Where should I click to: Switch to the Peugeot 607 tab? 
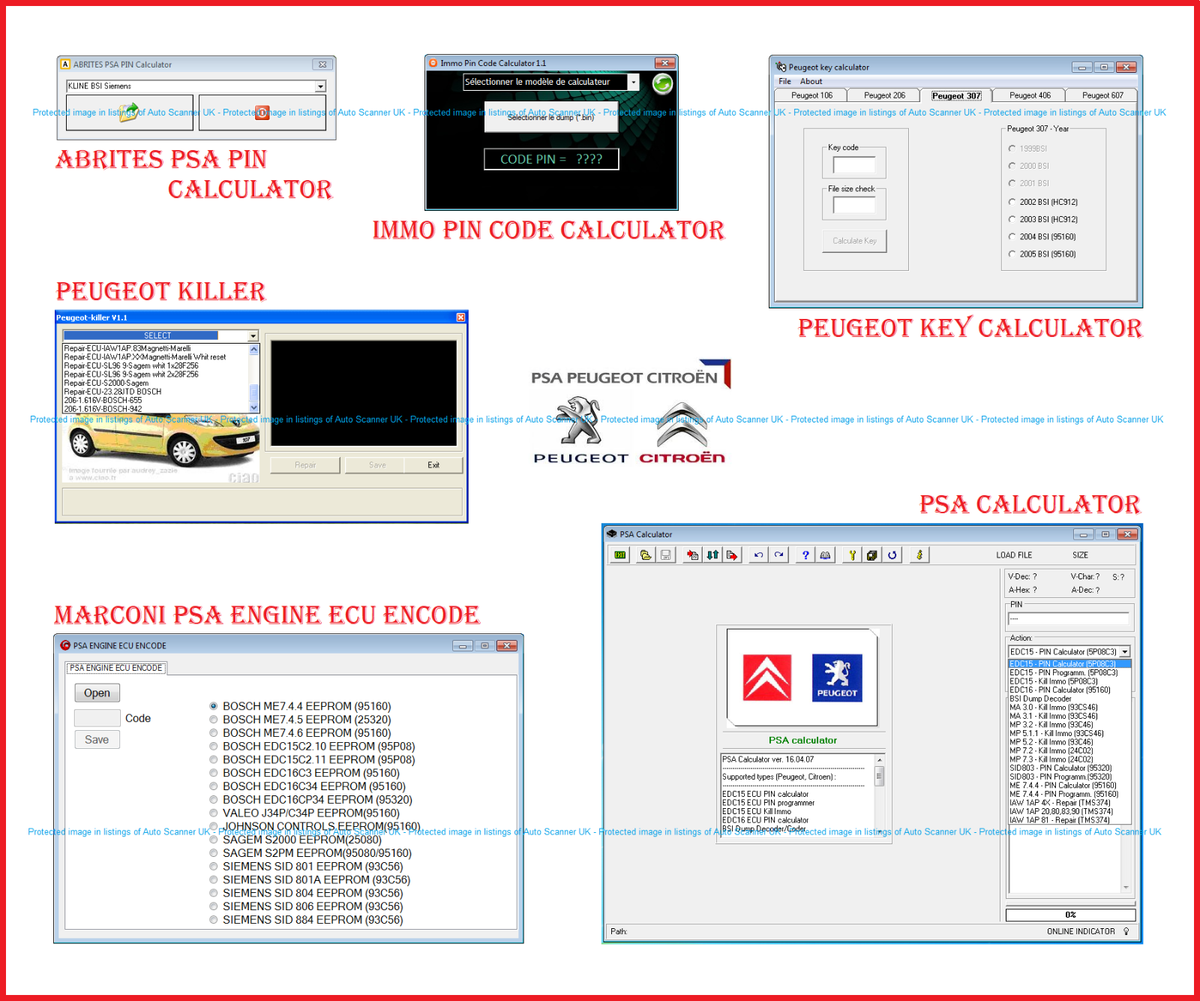tap(1102, 95)
